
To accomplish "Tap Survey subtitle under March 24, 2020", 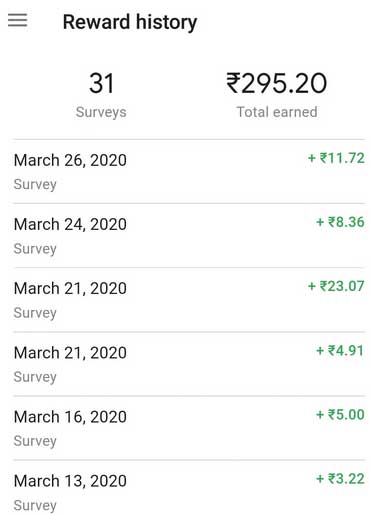I will [x=35, y=249].
